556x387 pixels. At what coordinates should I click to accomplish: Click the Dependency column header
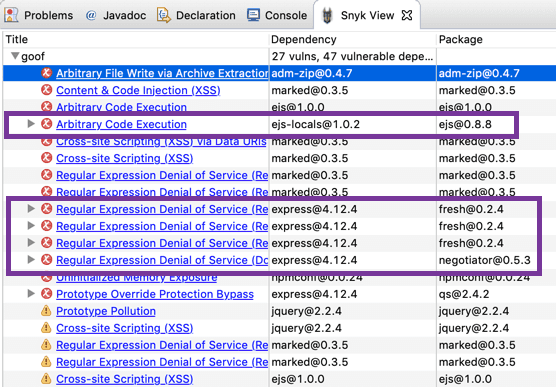coord(304,39)
